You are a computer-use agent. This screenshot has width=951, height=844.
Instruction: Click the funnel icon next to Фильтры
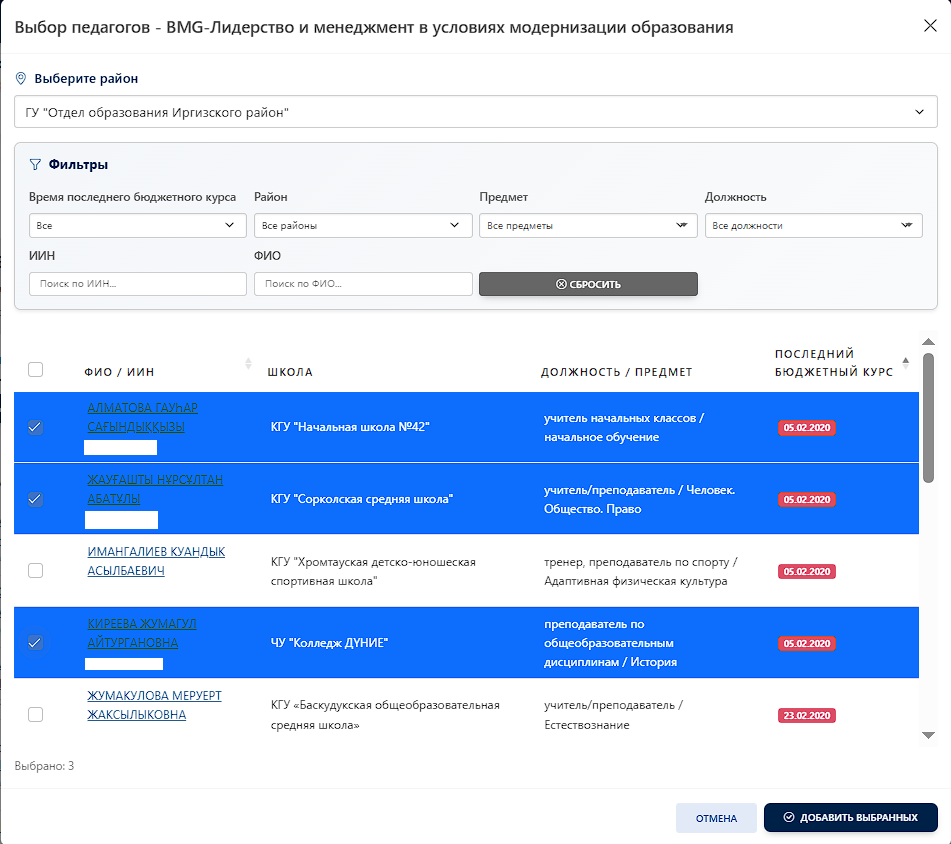(x=35, y=164)
